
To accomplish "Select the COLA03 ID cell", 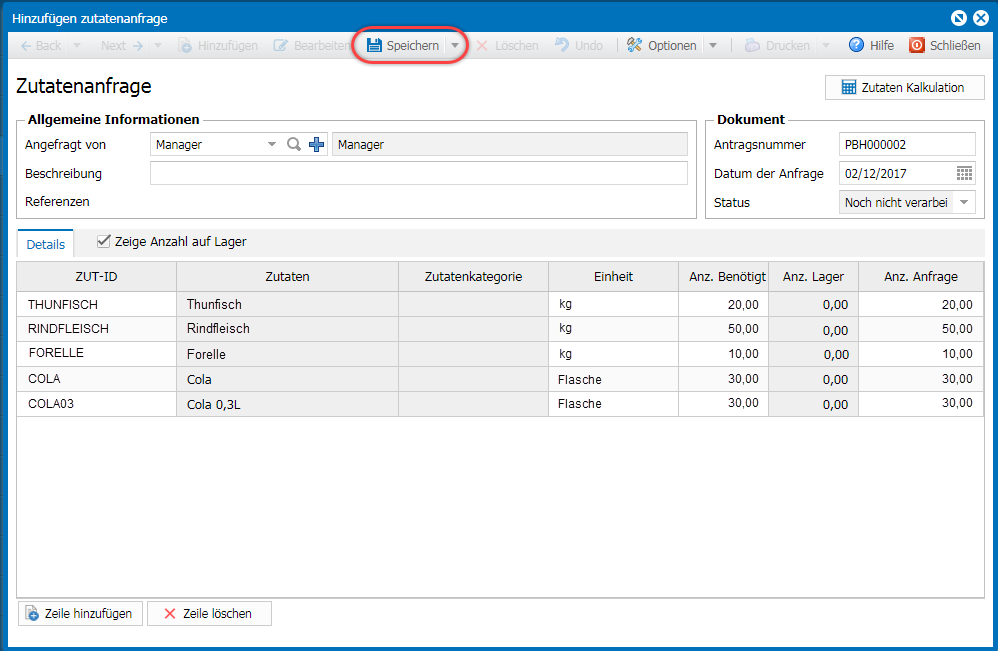I will [96, 404].
